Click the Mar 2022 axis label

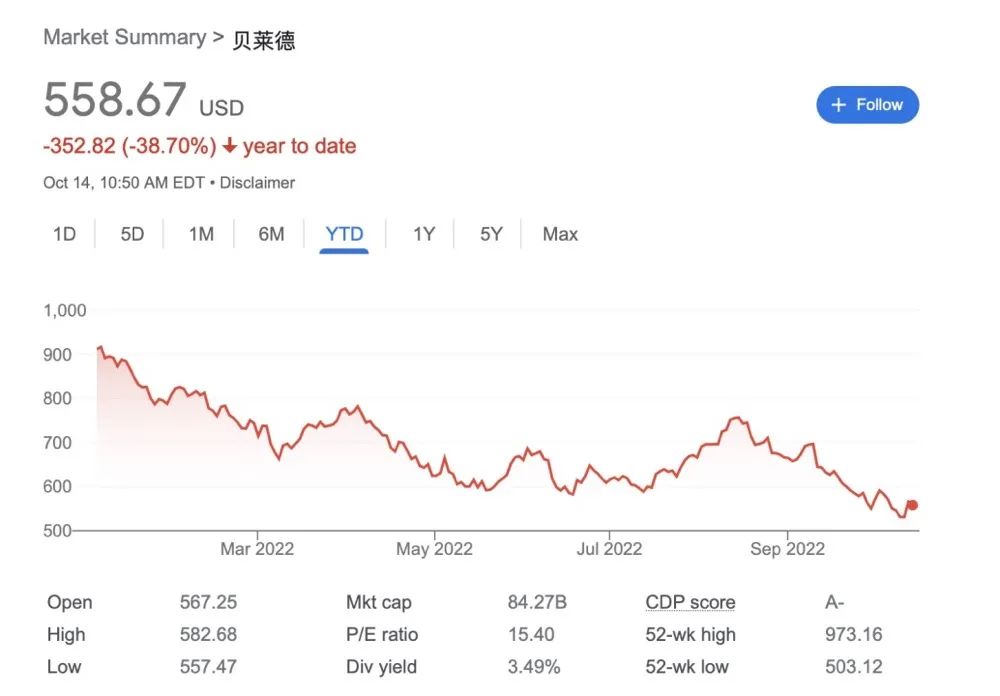(258, 549)
